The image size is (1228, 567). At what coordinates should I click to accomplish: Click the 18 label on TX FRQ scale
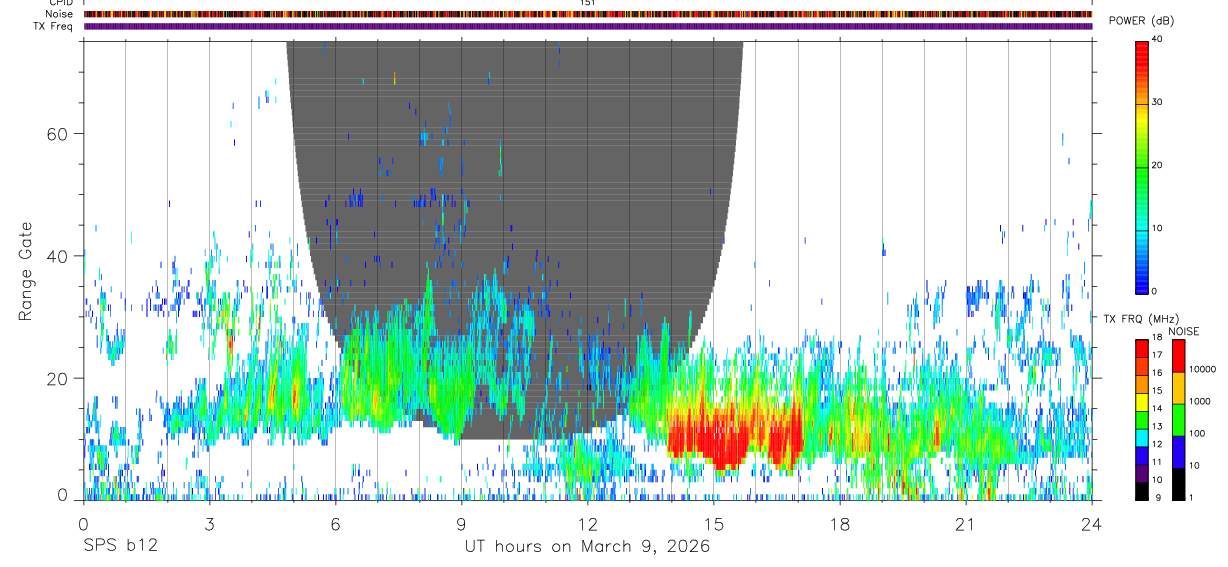click(1157, 338)
